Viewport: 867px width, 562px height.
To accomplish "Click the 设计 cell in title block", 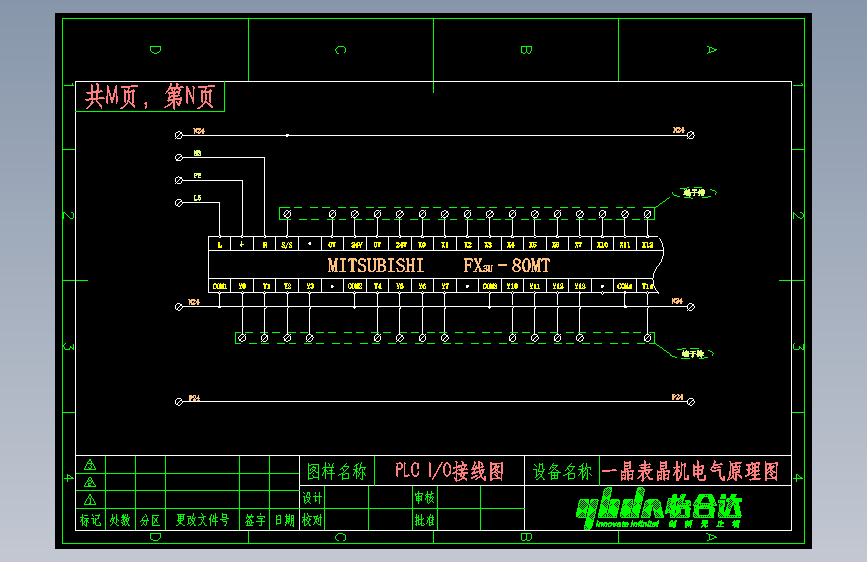I will [x=312, y=498].
